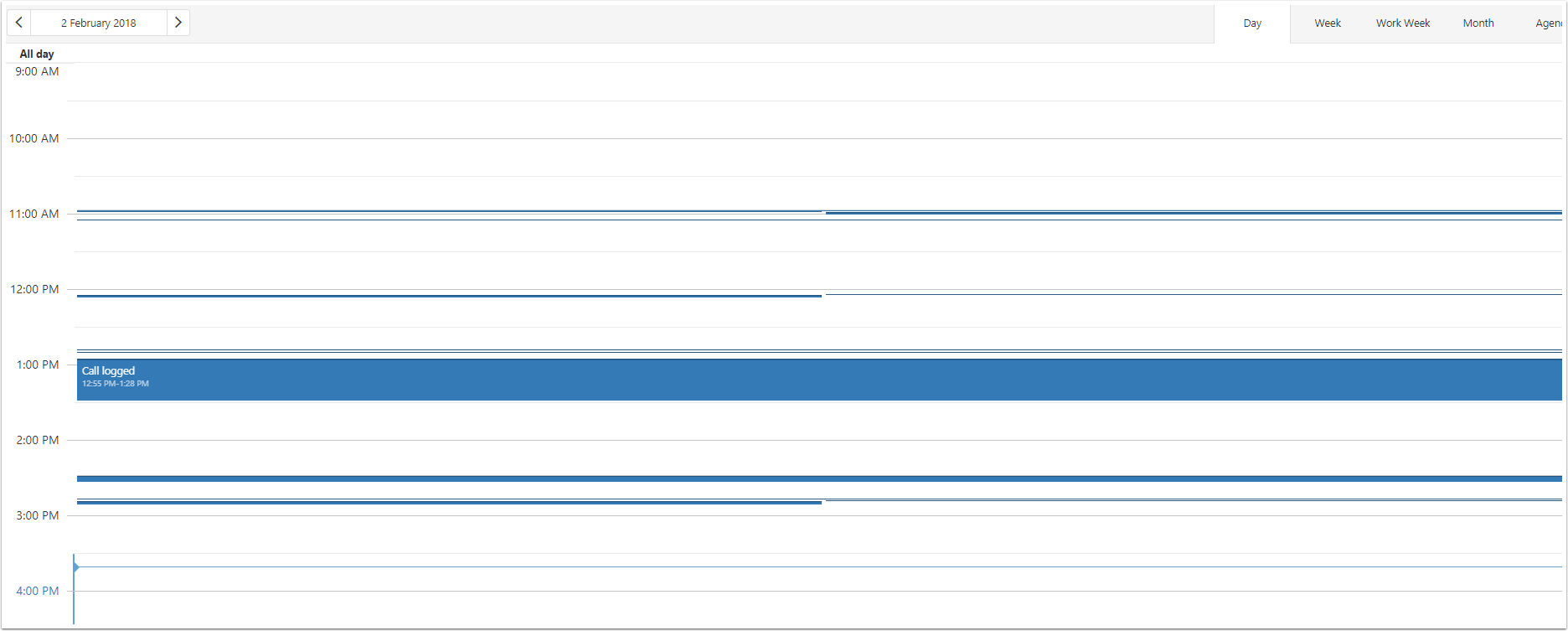
Task: Click the 12:55 PM-1:28 PM event time text
Action: pyautogui.click(x=116, y=384)
